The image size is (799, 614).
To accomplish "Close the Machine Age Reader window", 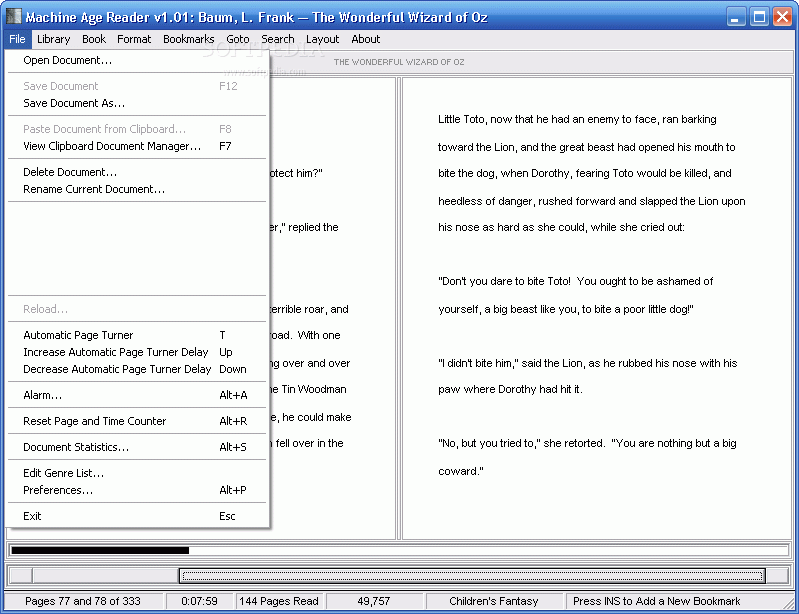I will [783, 17].
